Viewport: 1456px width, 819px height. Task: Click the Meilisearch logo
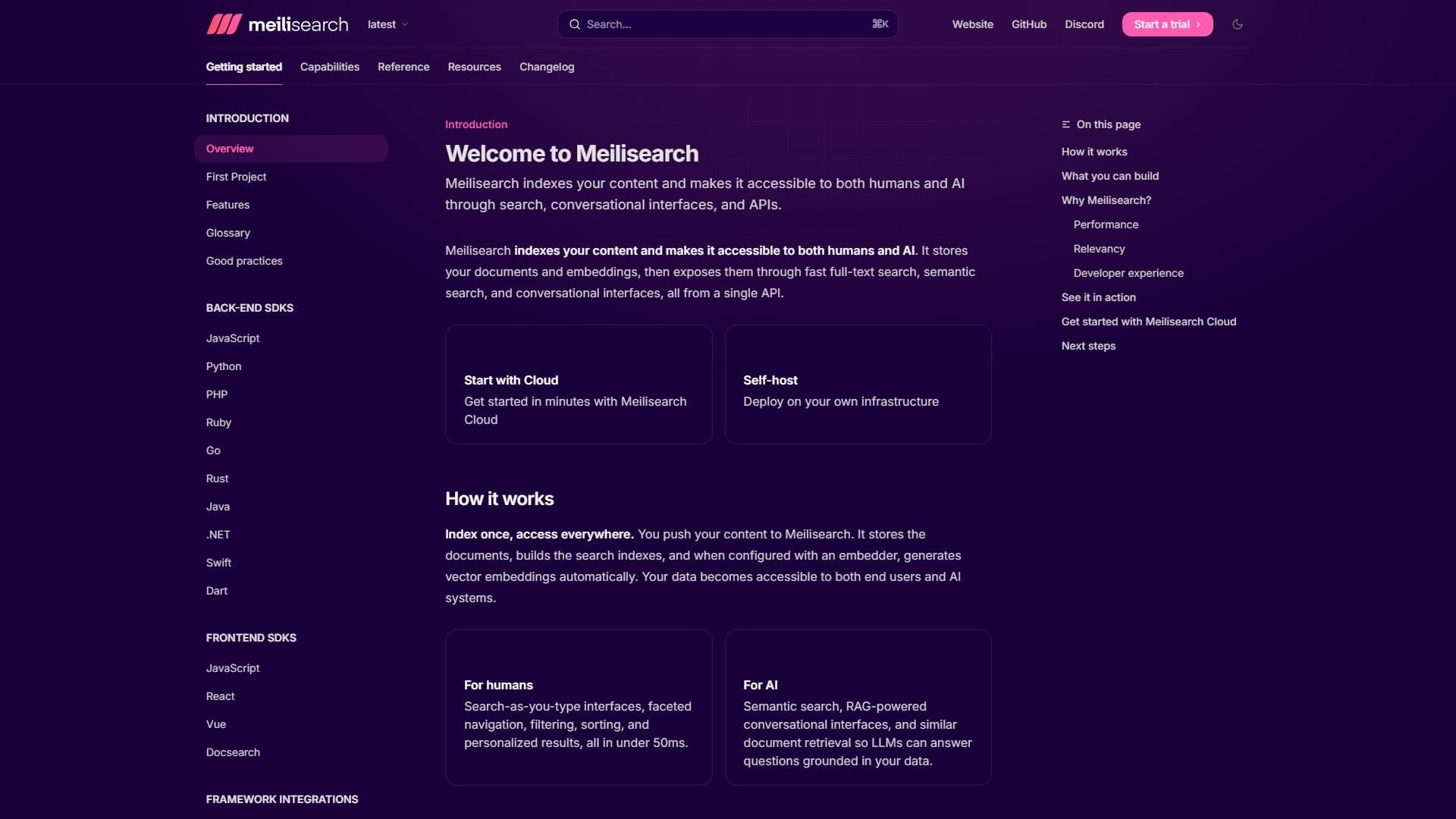click(x=277, y=24)
